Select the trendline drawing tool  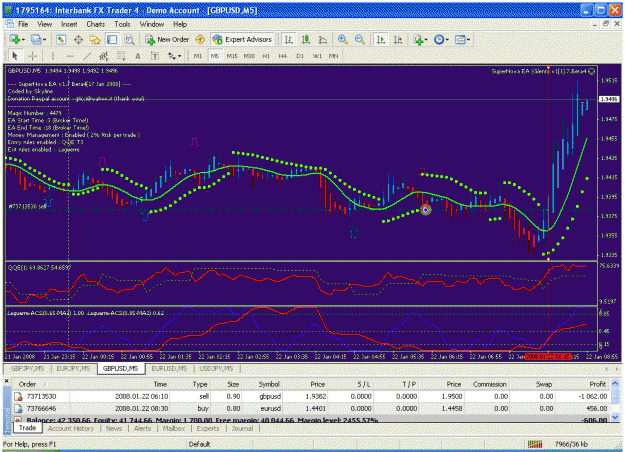(86, 56)
